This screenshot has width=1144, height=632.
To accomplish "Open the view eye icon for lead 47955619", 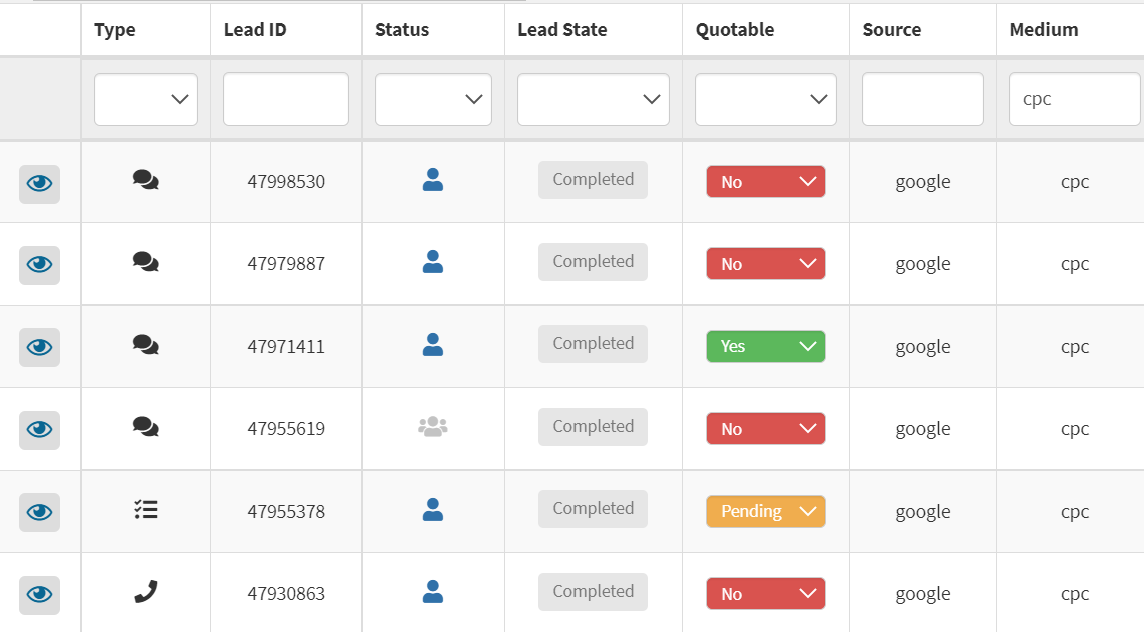I will tap(39, 430).
